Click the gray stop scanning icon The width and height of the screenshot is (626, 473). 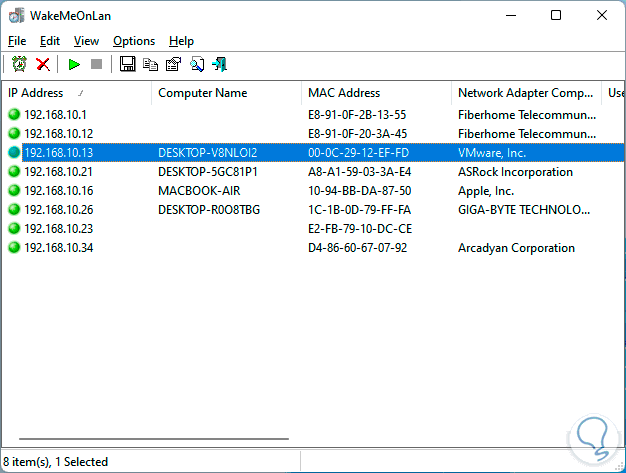(96, 64)
